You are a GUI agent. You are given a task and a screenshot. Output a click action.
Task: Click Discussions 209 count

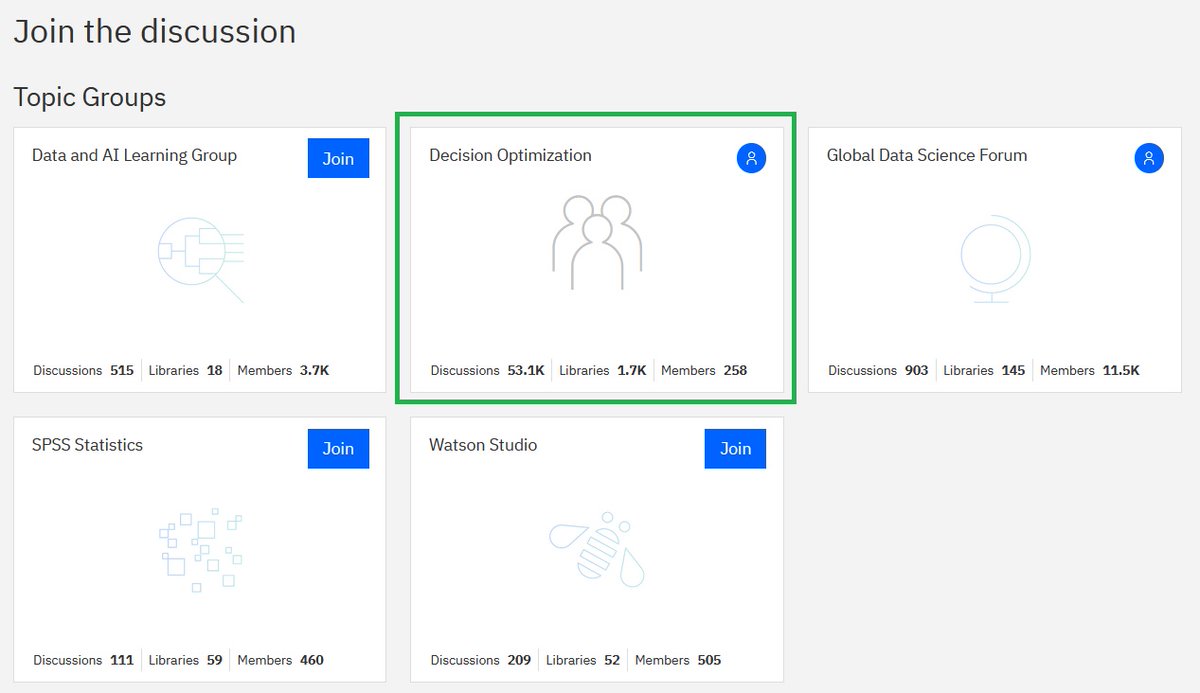pyautogui.click(x=481, y=660)
